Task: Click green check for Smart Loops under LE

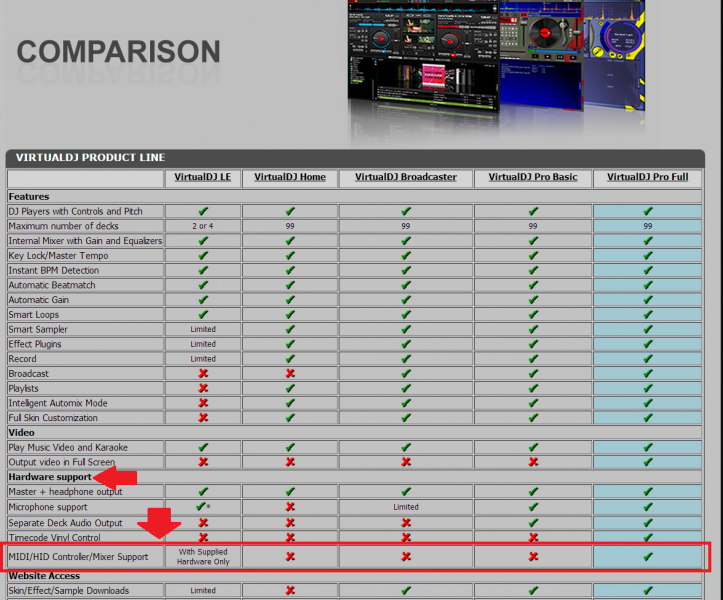Action: click(x=203, y=315)
